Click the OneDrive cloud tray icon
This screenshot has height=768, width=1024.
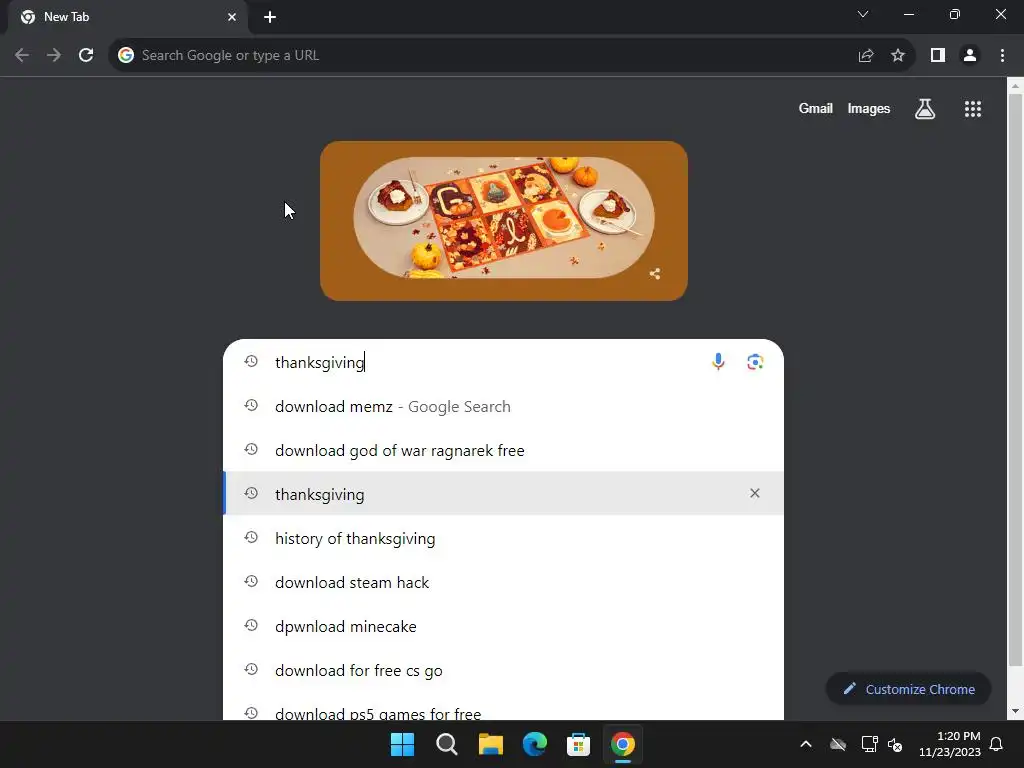838,744
